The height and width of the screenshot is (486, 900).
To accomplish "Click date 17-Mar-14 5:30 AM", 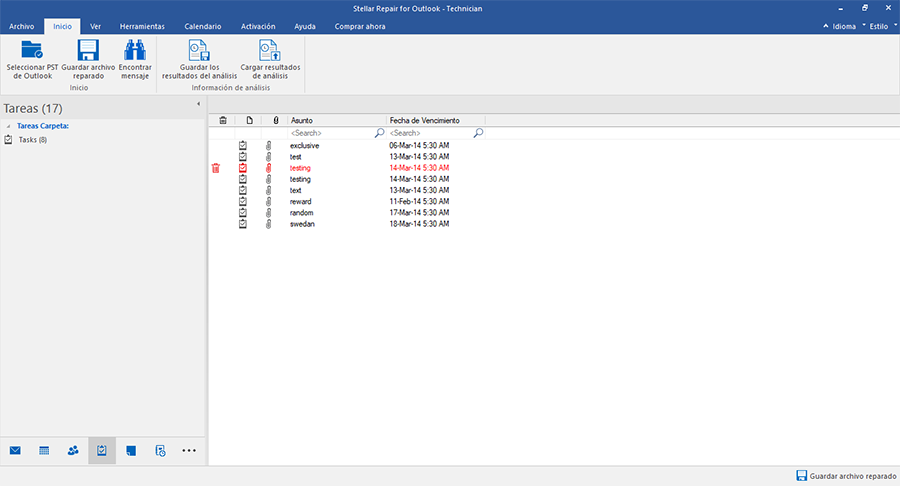I will pyautogui.click(x=419, y=213).
